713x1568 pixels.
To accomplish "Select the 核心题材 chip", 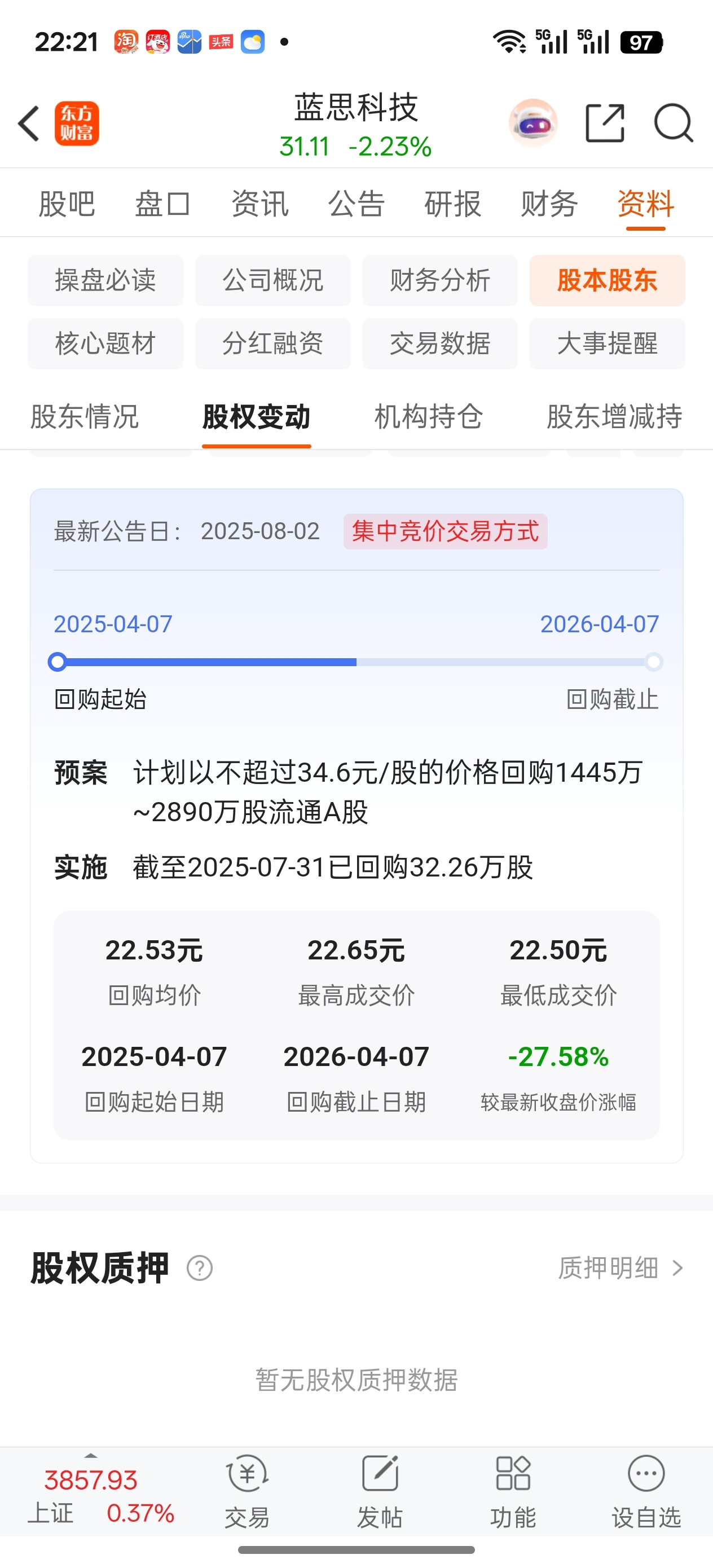I will (105, 344).
